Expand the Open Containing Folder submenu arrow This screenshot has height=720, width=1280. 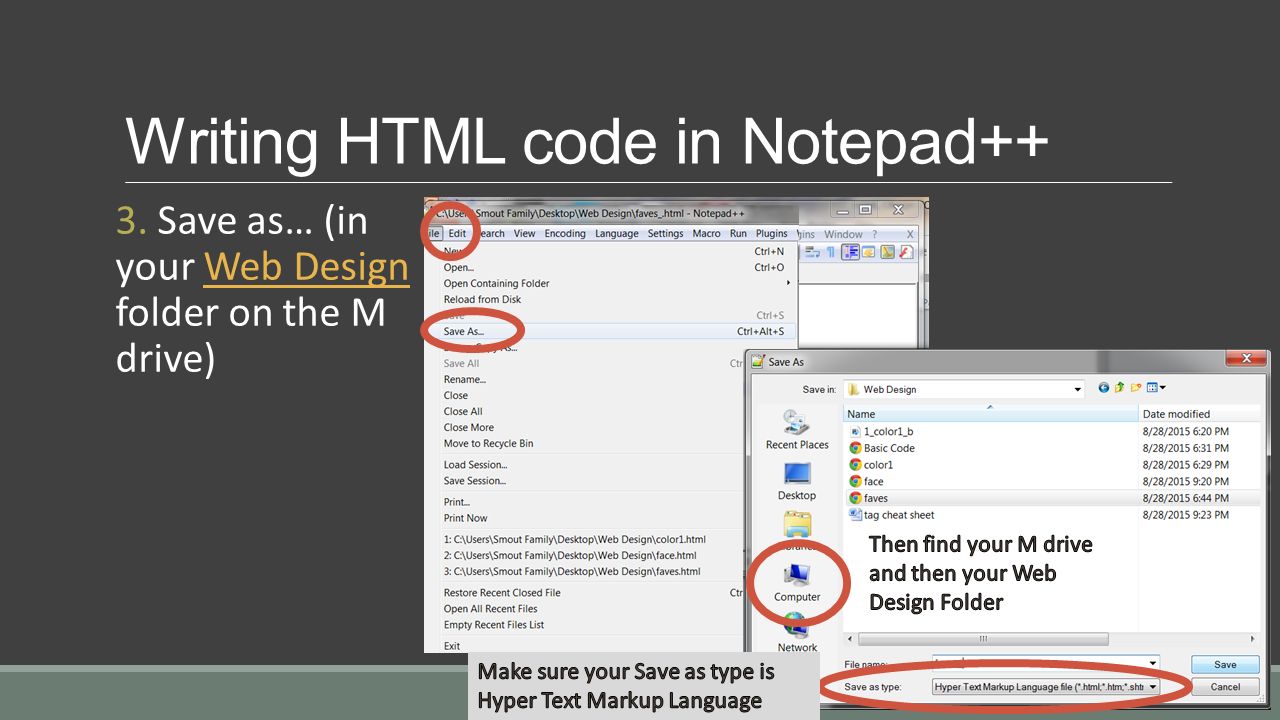788,283
